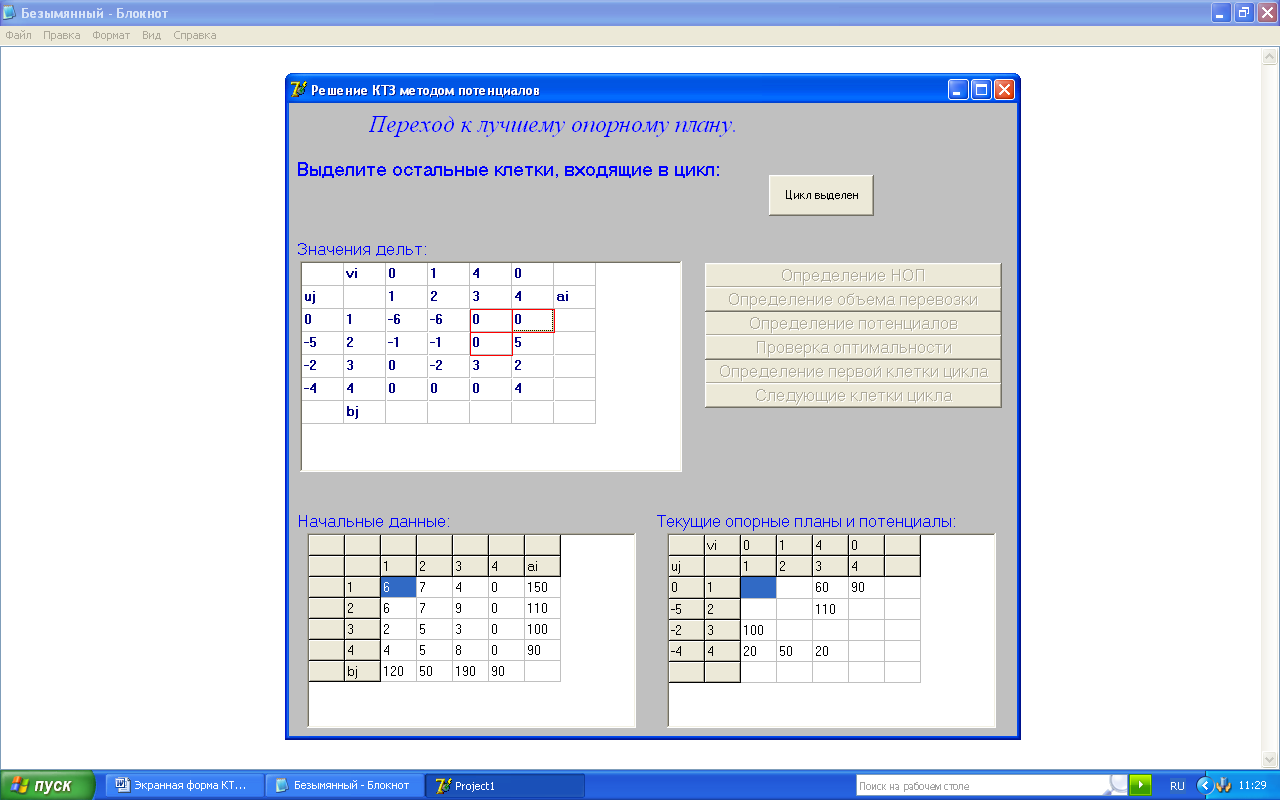Select the dotted-focus '0' cell in deltas row 1

point(532,320)
